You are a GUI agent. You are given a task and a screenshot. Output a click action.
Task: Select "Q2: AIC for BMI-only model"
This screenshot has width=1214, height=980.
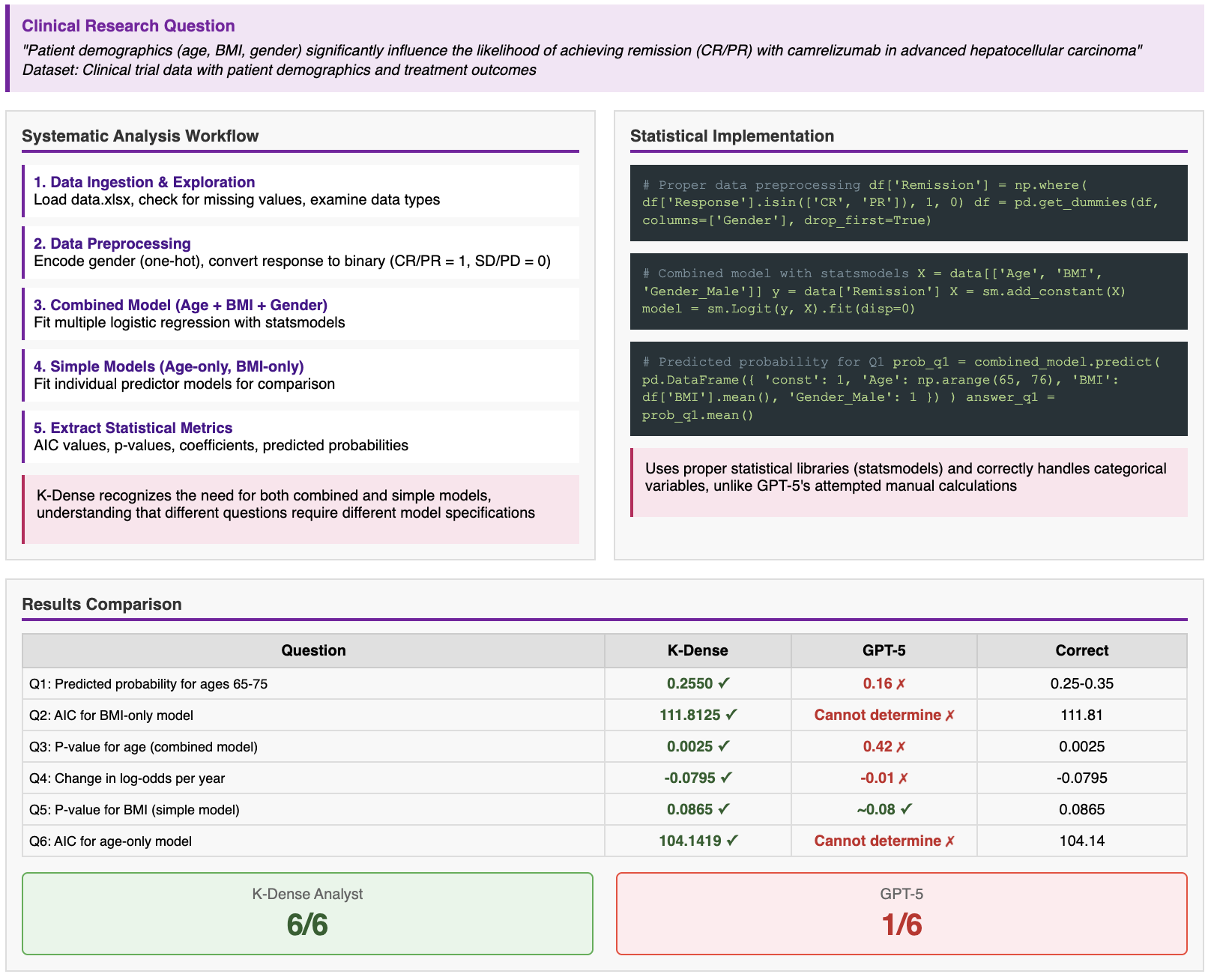click(x=111, y=716)
